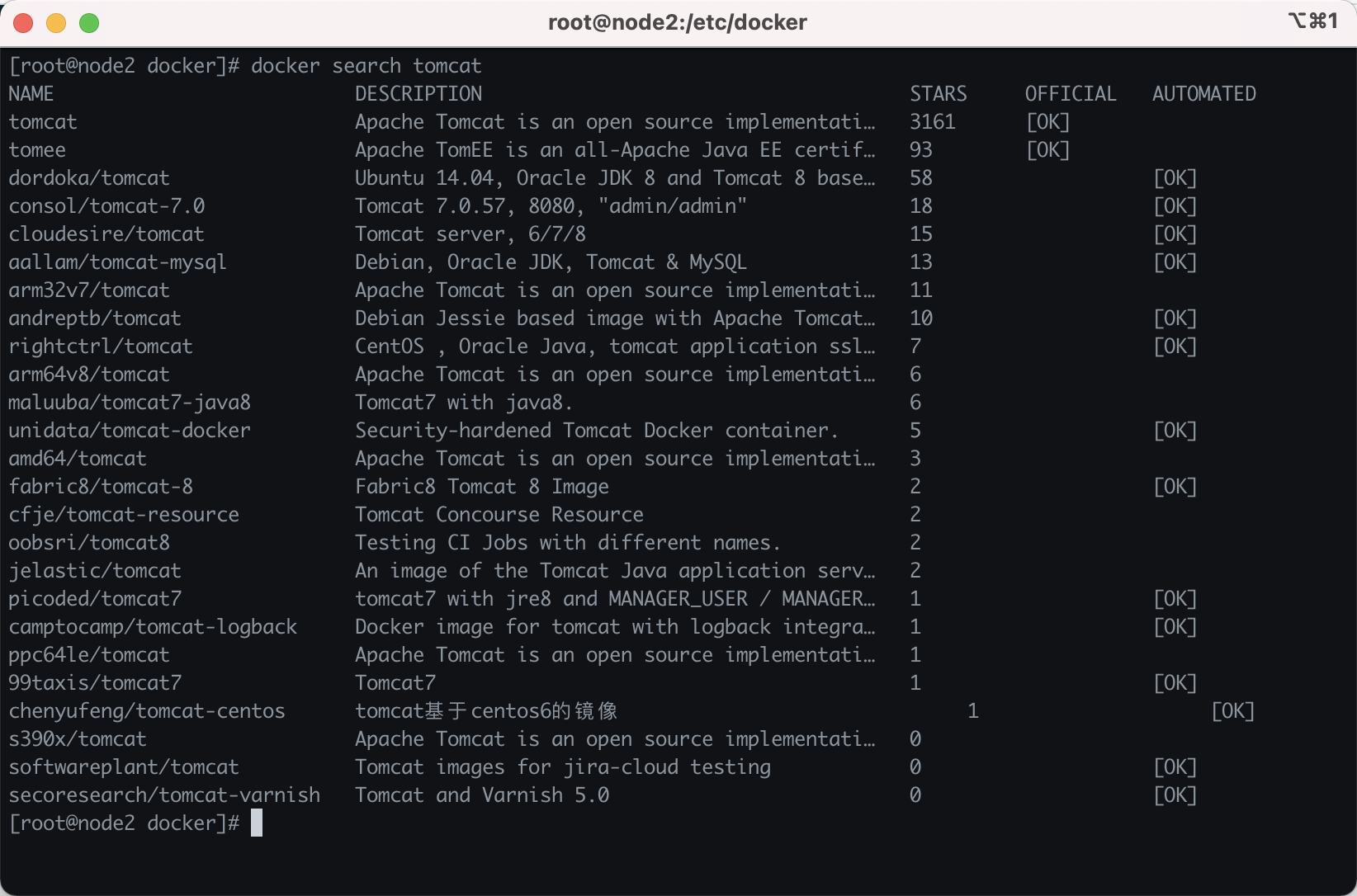Click the DESCRIPTION column header
1357x896 pixels.
[418, 94]
